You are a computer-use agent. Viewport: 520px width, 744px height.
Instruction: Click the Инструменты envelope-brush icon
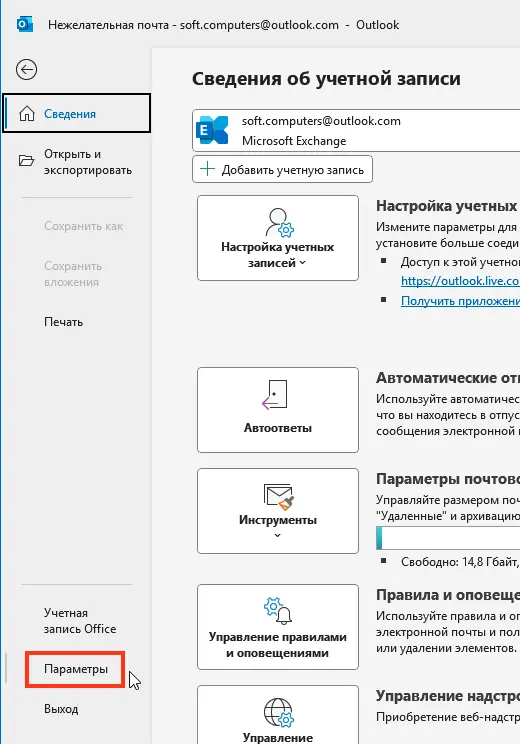(x=279, y=497)
